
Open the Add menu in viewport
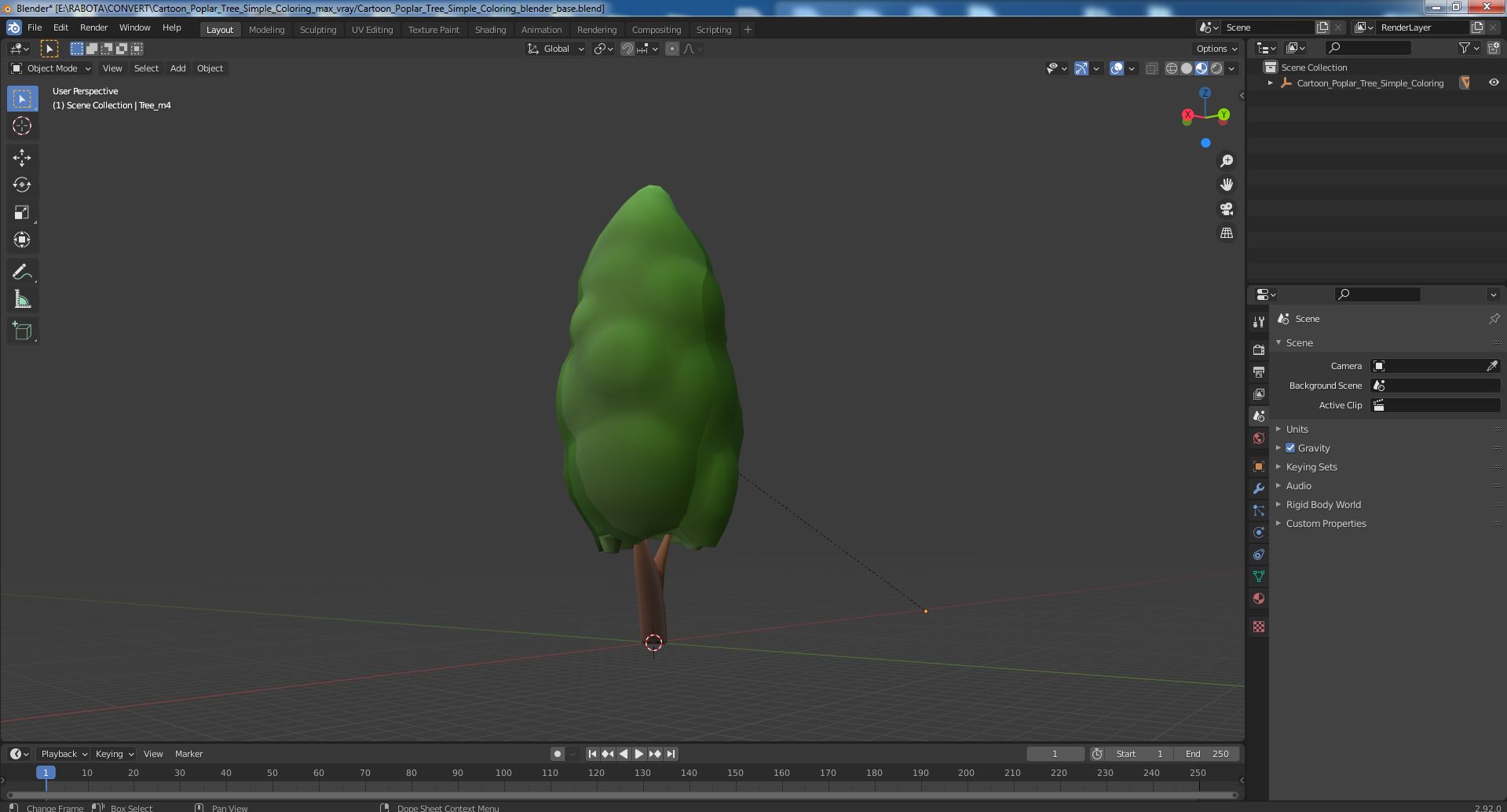point(178,68)
